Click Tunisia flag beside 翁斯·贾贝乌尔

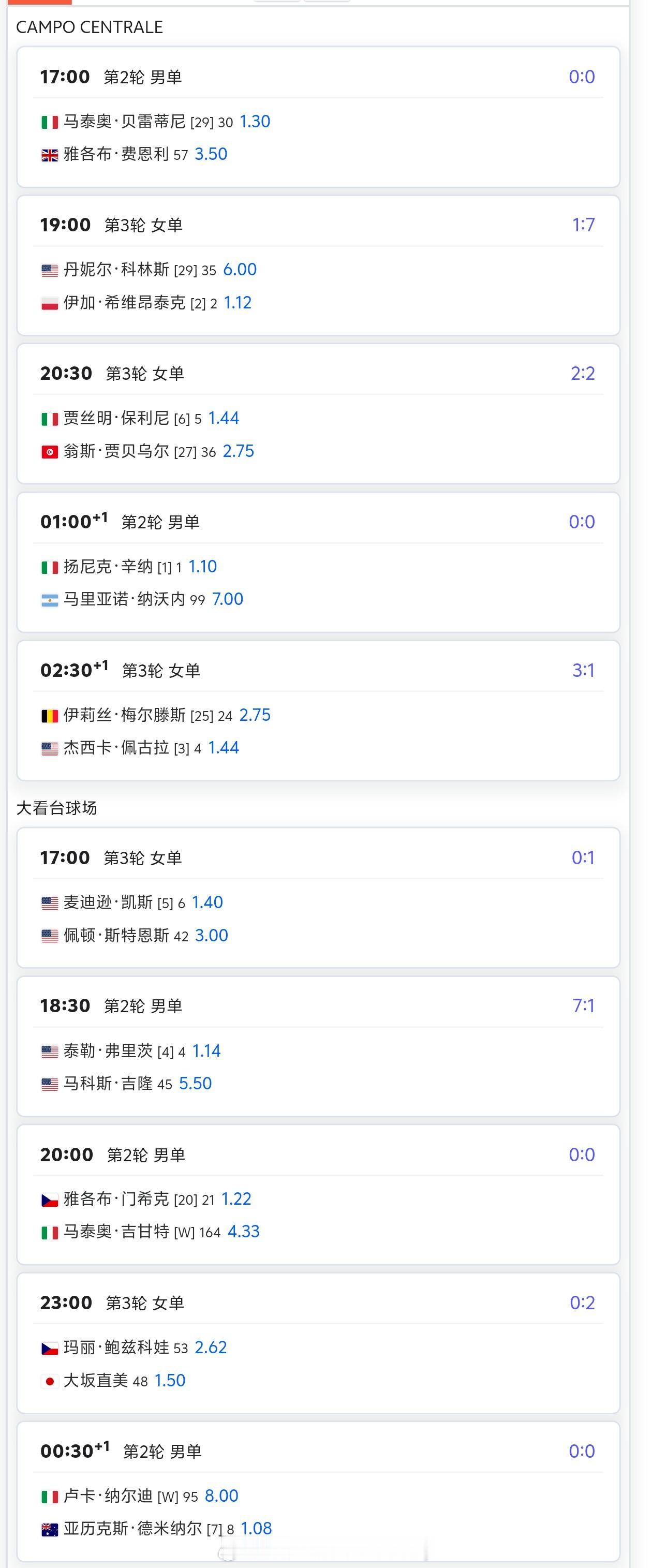[x=49, y=452]
